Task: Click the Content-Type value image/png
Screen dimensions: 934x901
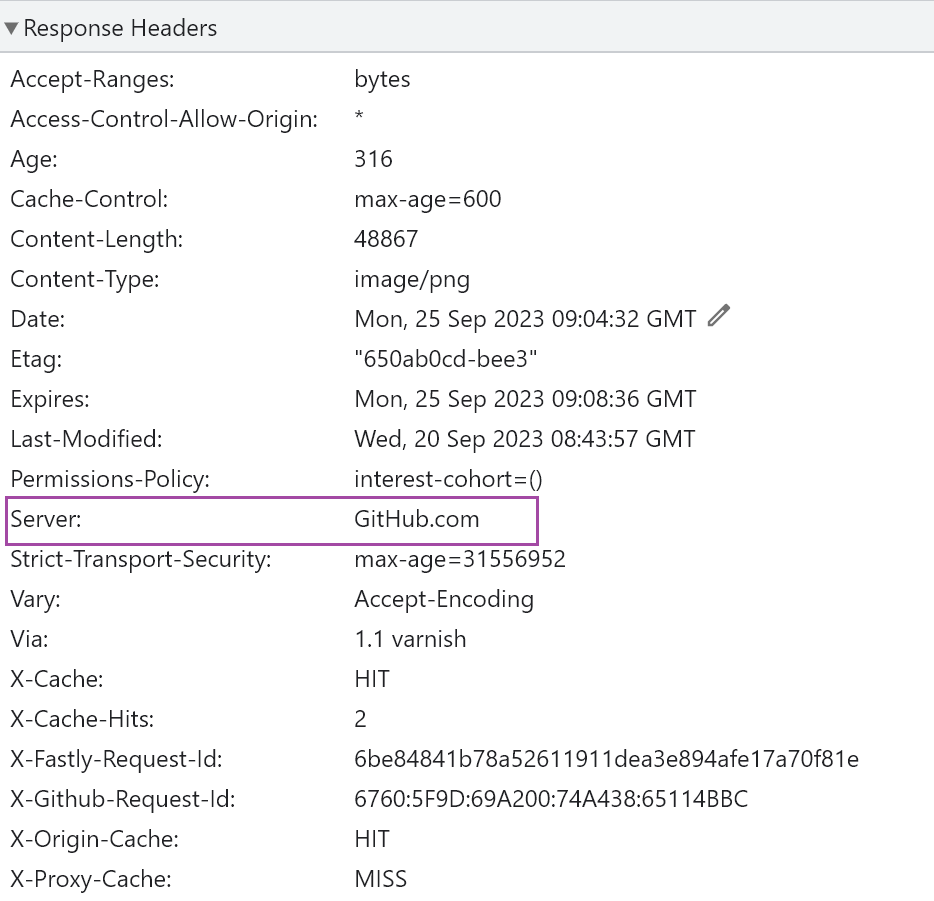Action: pyautogui.click(x=411, y=280)
